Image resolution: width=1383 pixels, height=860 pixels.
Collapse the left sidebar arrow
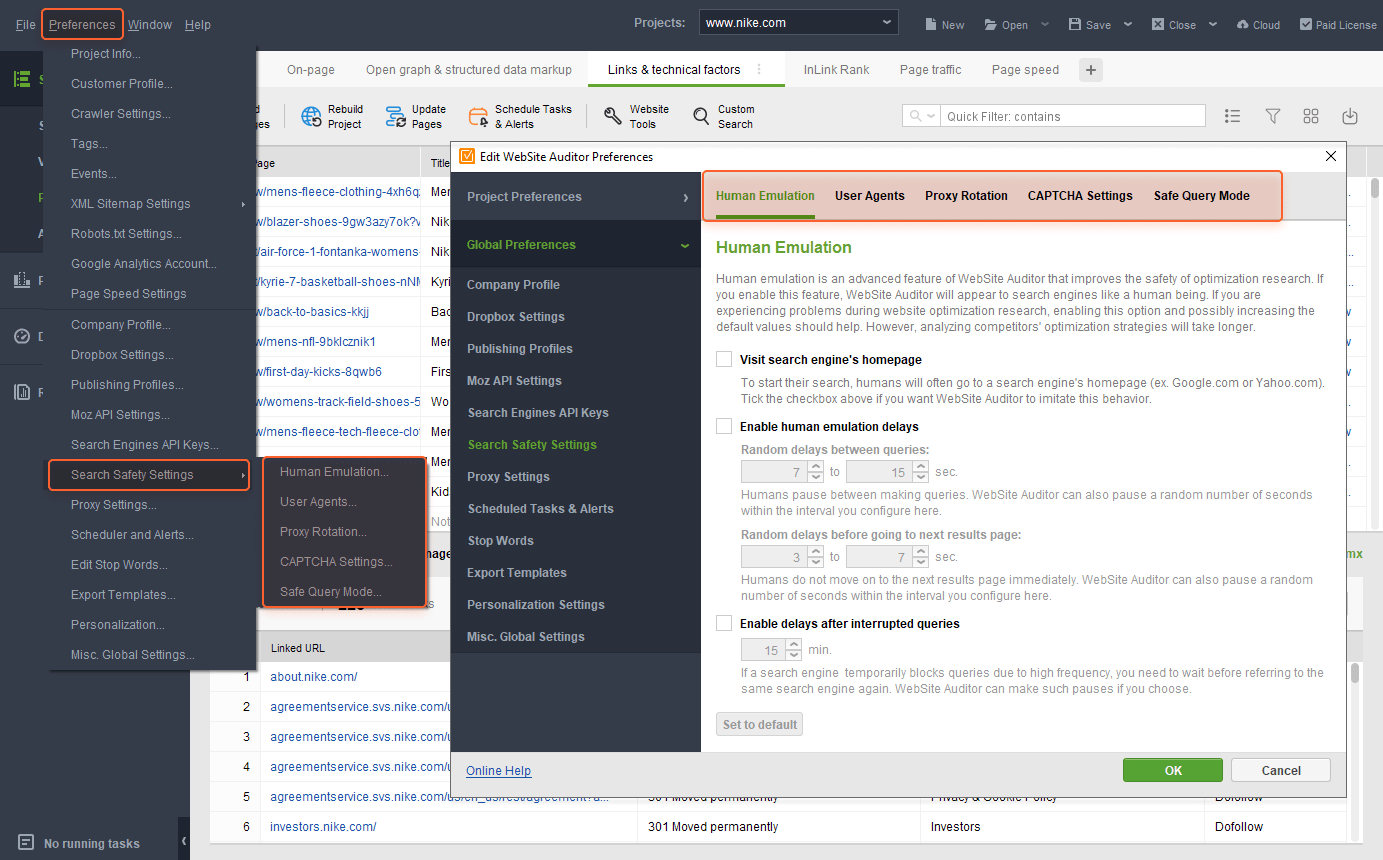pos(184,842)
